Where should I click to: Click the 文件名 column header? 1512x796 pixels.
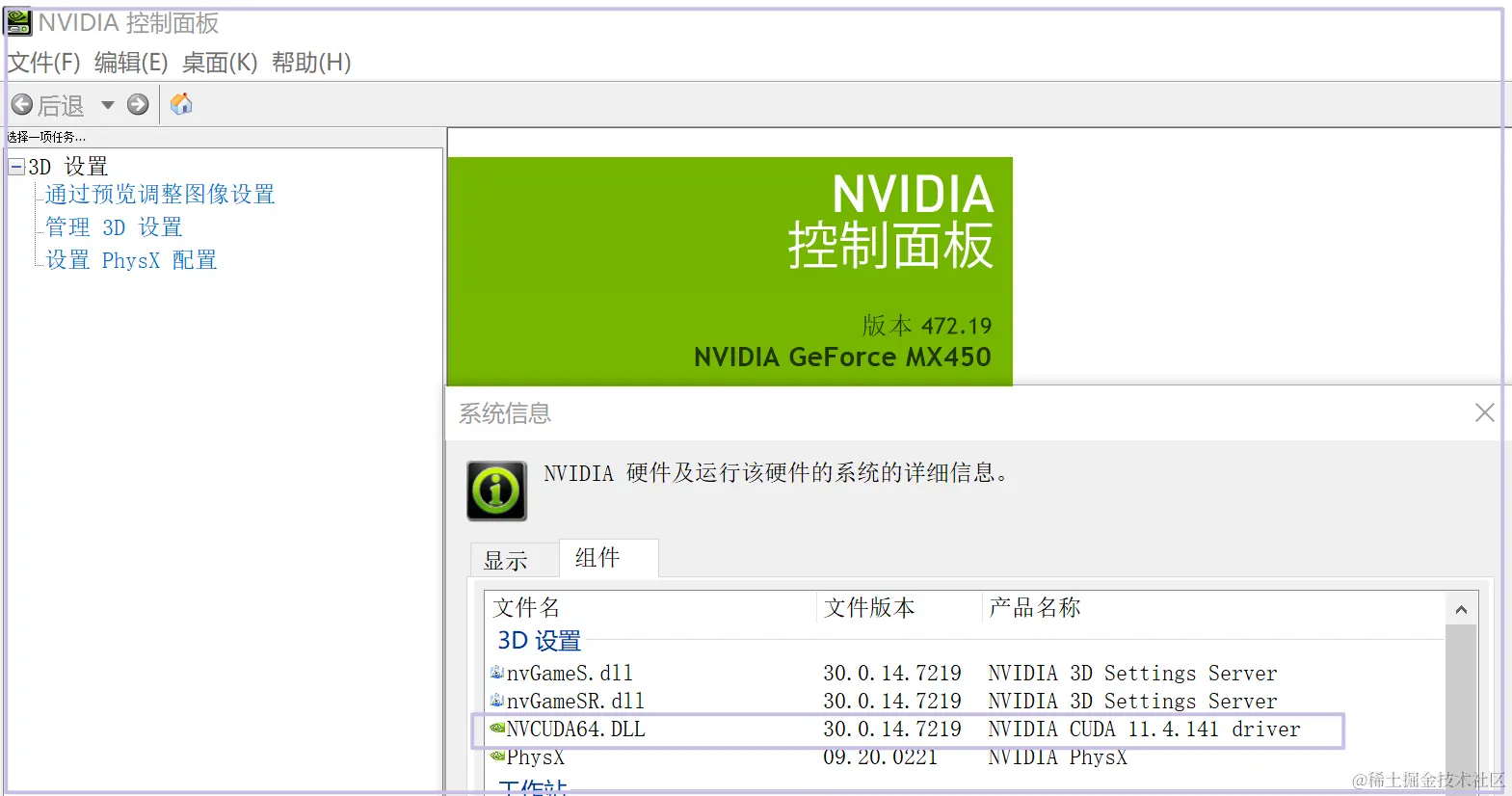[x=526, y=607]
